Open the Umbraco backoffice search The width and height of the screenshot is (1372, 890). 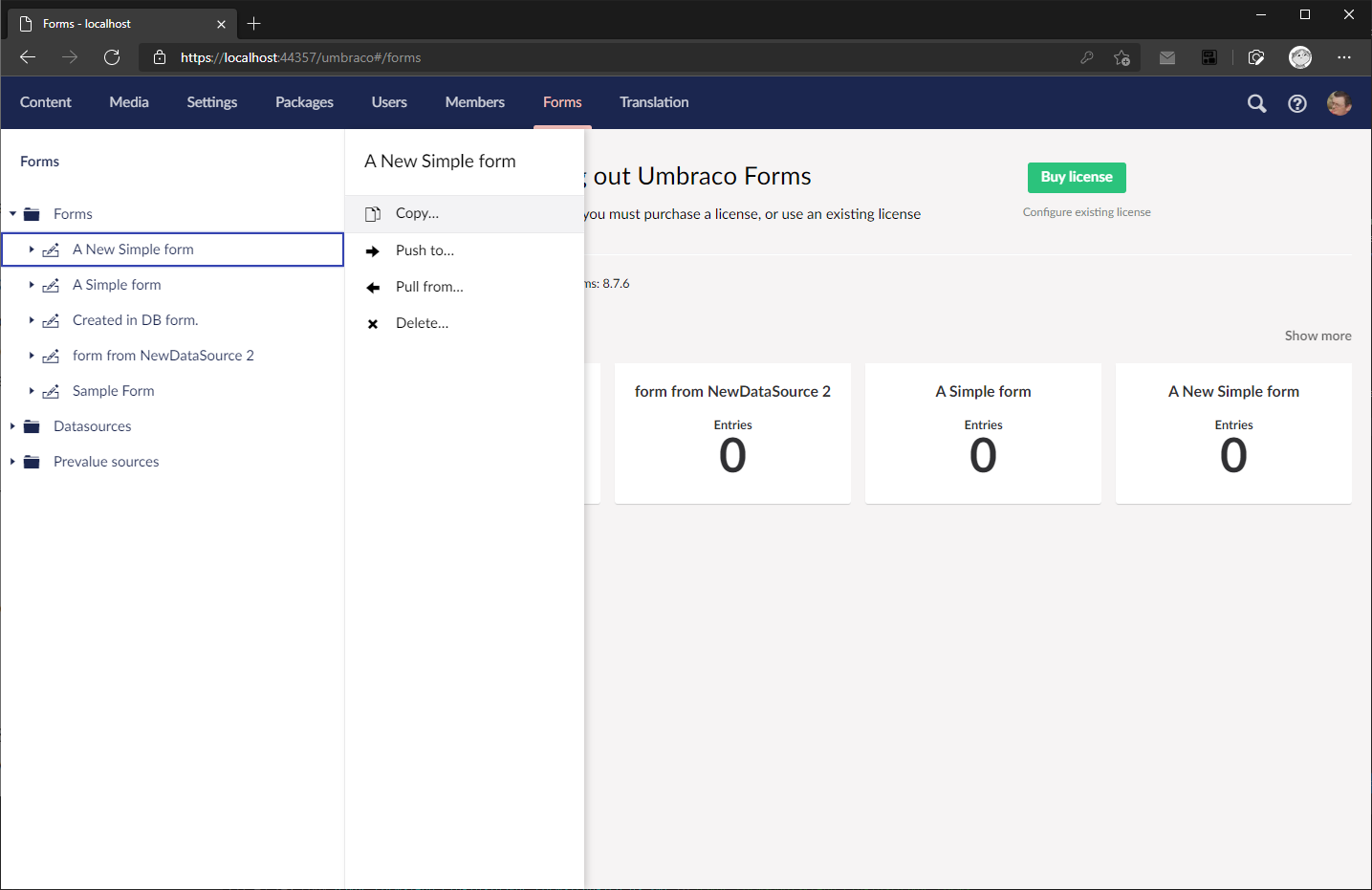point(1256,102)
